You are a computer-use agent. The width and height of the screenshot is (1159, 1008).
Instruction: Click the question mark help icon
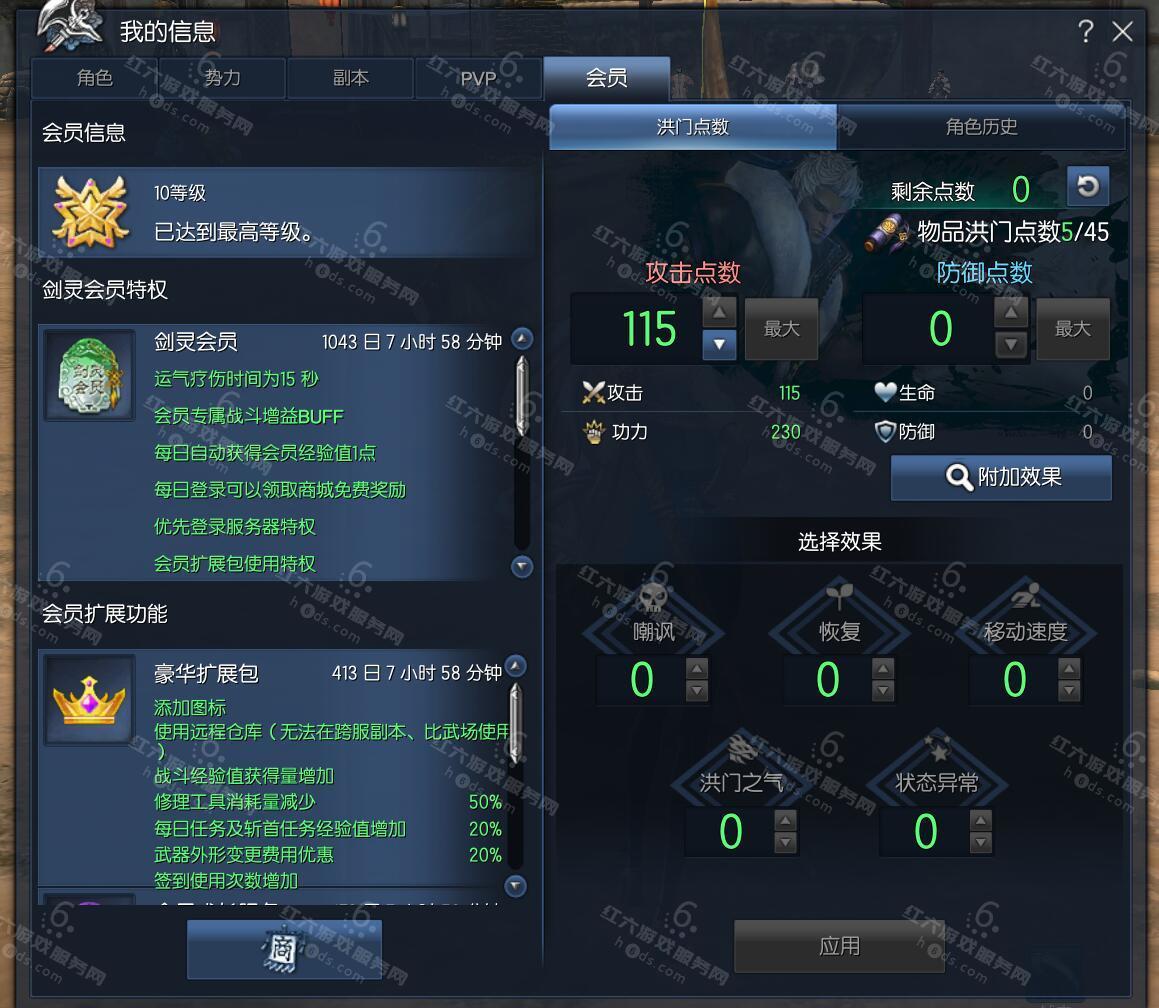pos(1085,31)
